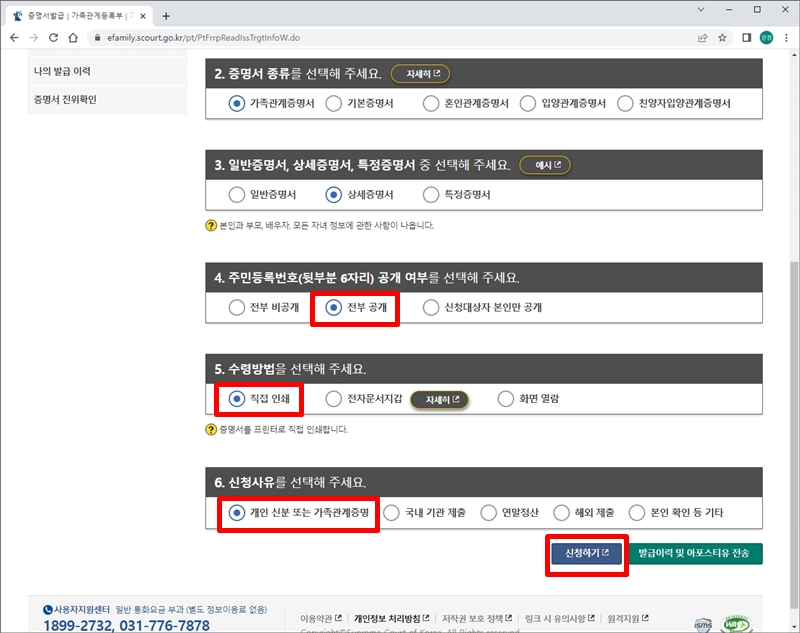
Task: Open 자세히 button for certificate types
Action: 420,74
